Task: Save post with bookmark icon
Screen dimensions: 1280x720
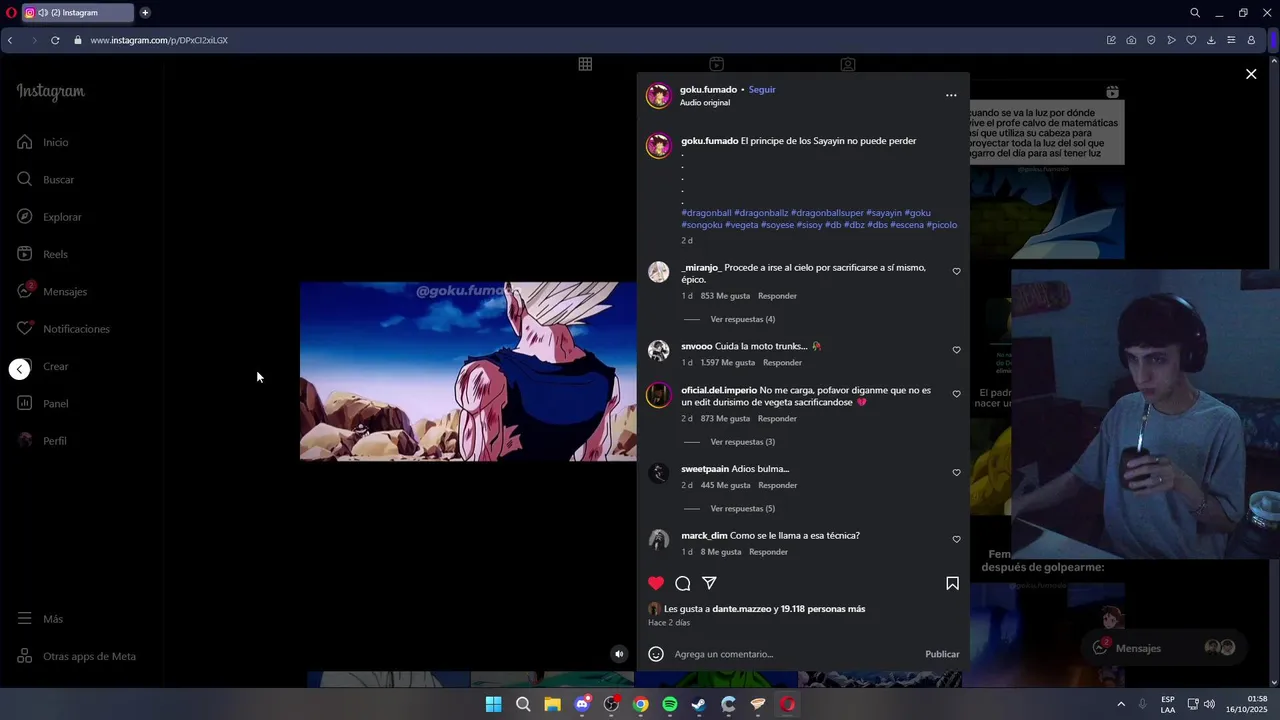Action: tap(952, 583)
